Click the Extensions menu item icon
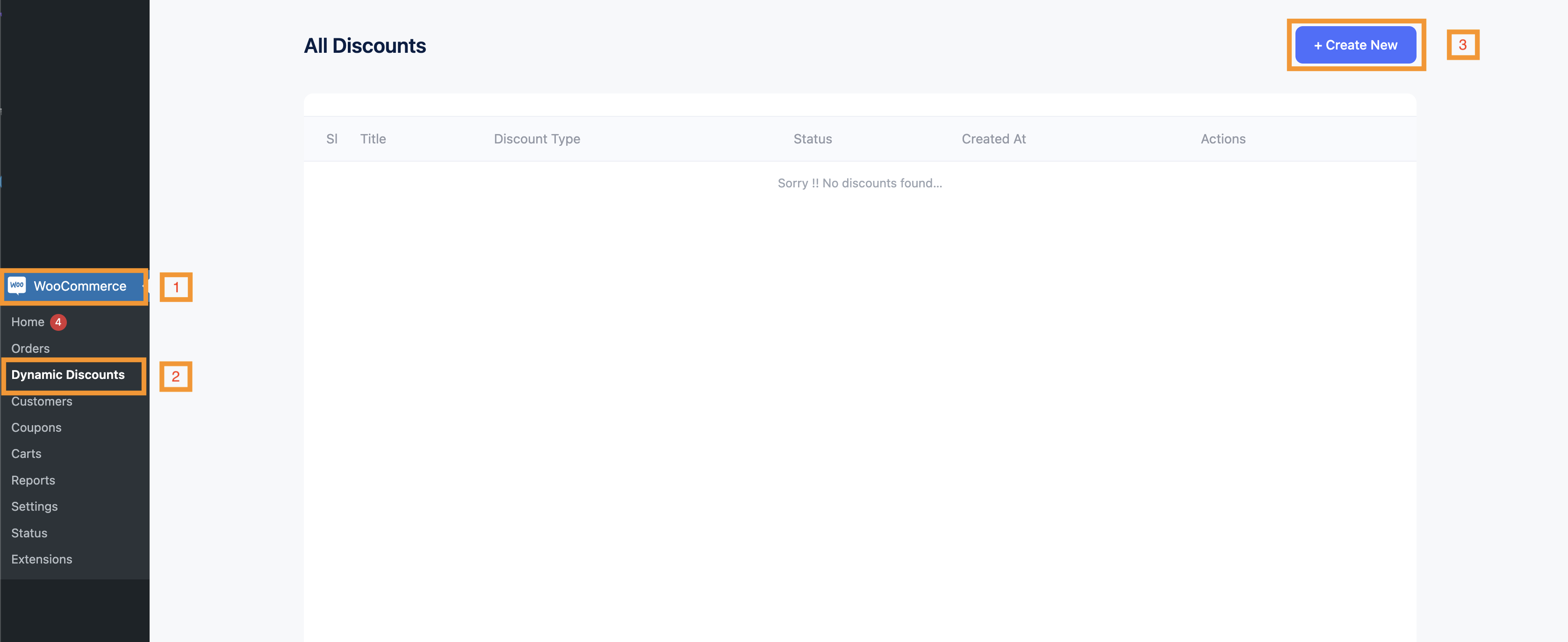This screenshot has height=642, width=1568. pos(41,558)
